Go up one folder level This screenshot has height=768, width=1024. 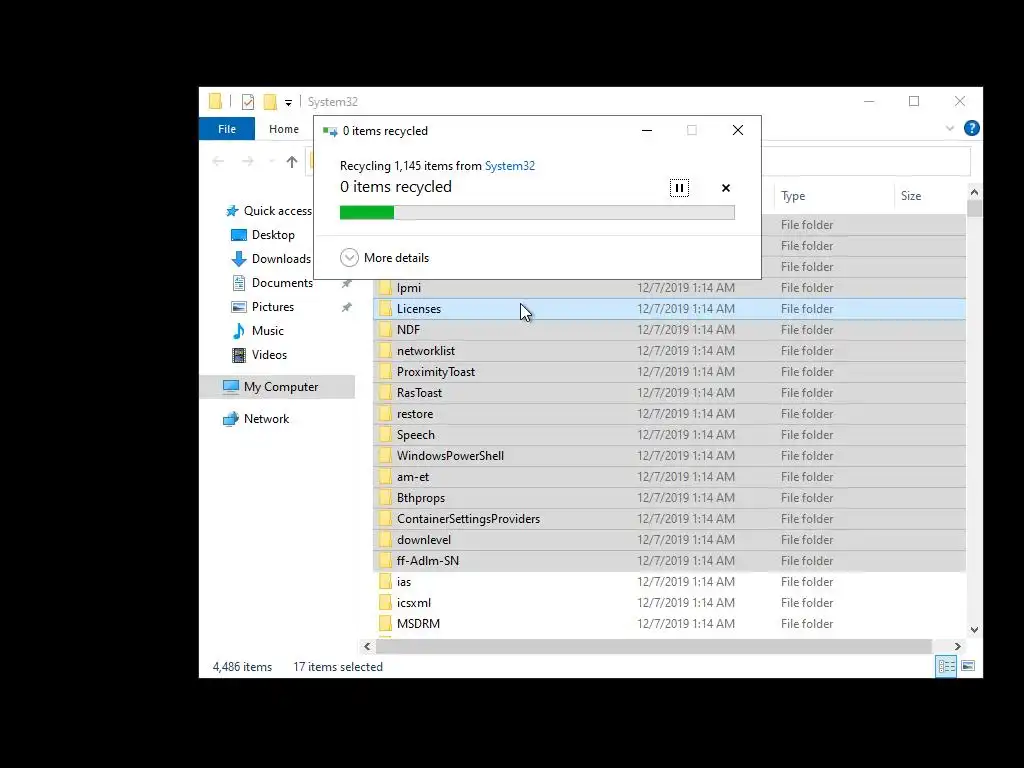(292, 161)
